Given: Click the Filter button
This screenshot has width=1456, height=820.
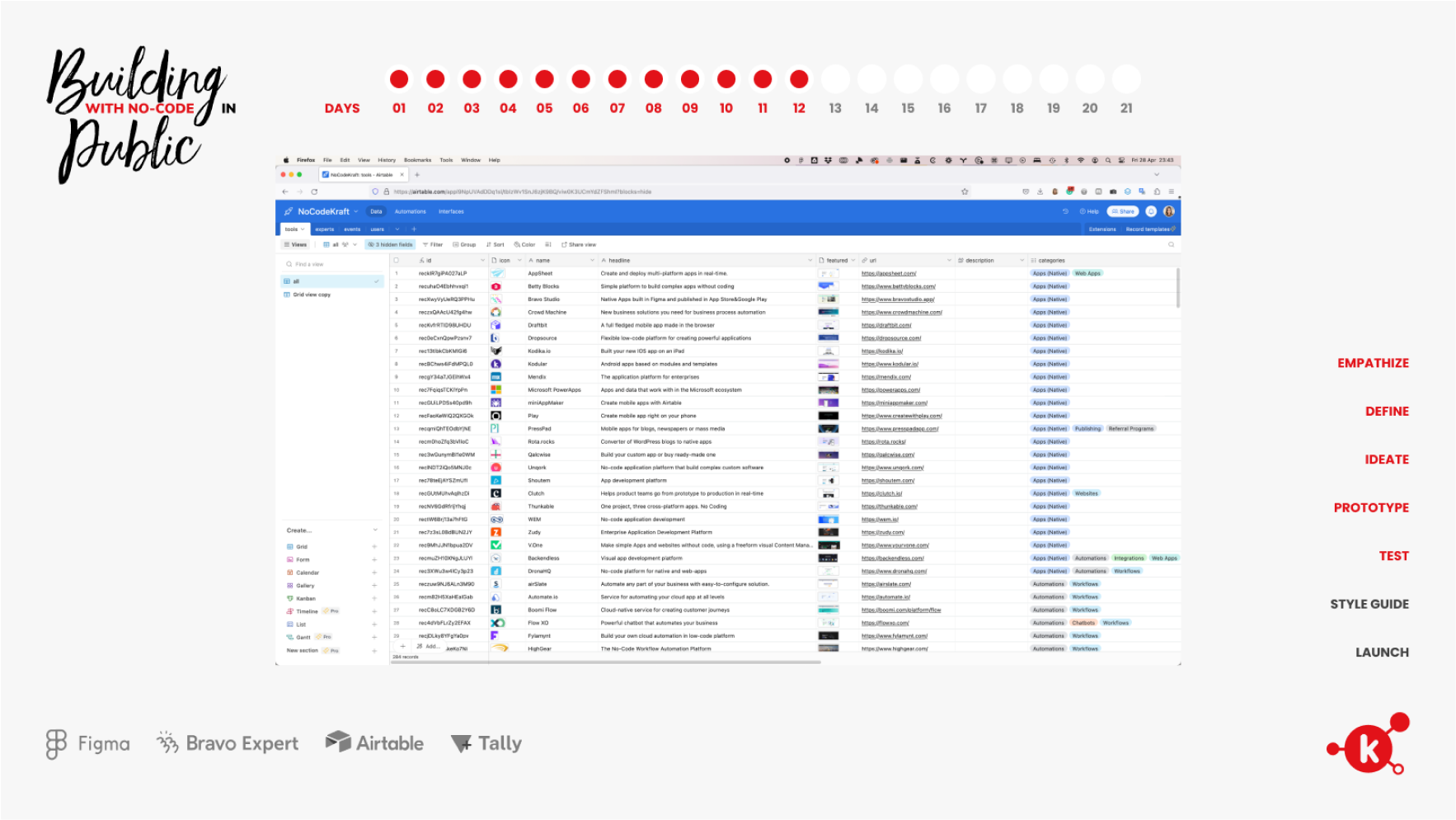Looking at the screenshot, I should (x=433, y=244).
